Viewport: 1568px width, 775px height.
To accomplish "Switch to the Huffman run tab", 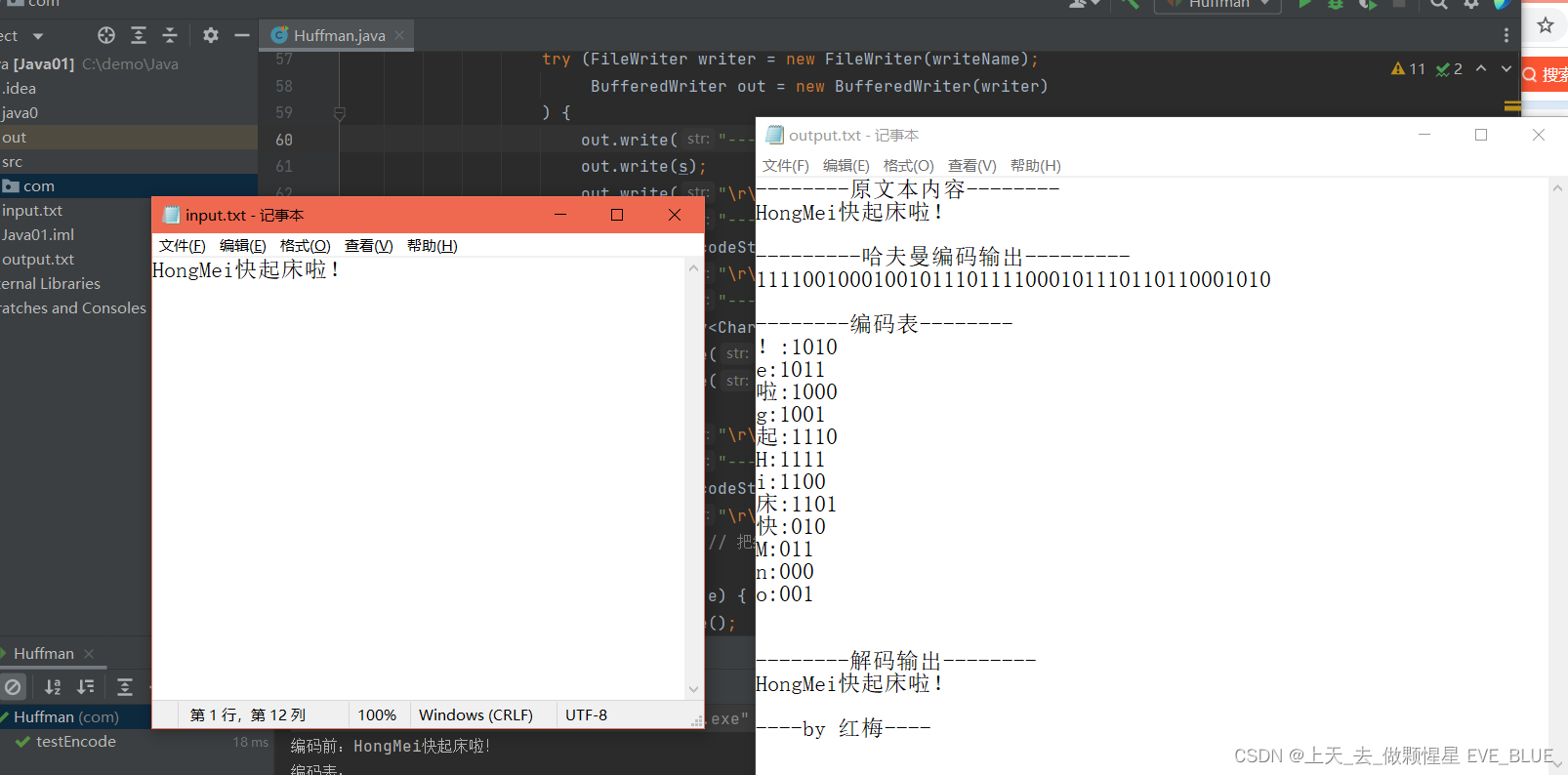I will (44, 653).
